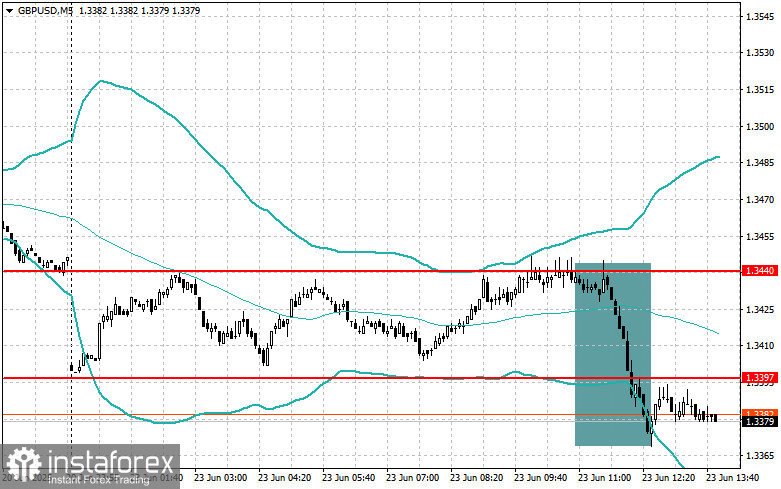781x489 pixels.
Task: Click the 1.3485 price axis value
Action: tap(760, 163)
